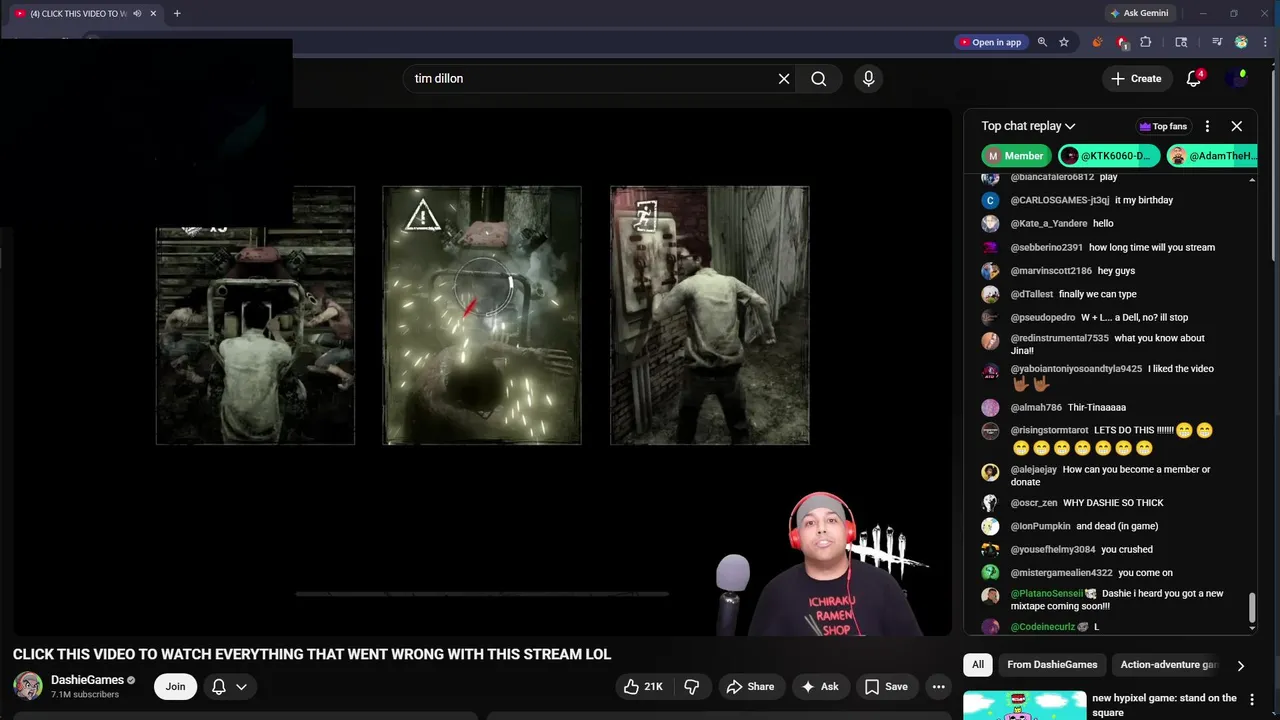
Task: Click @risingstormtarot chat message
Action: (x=1112, y=439)
